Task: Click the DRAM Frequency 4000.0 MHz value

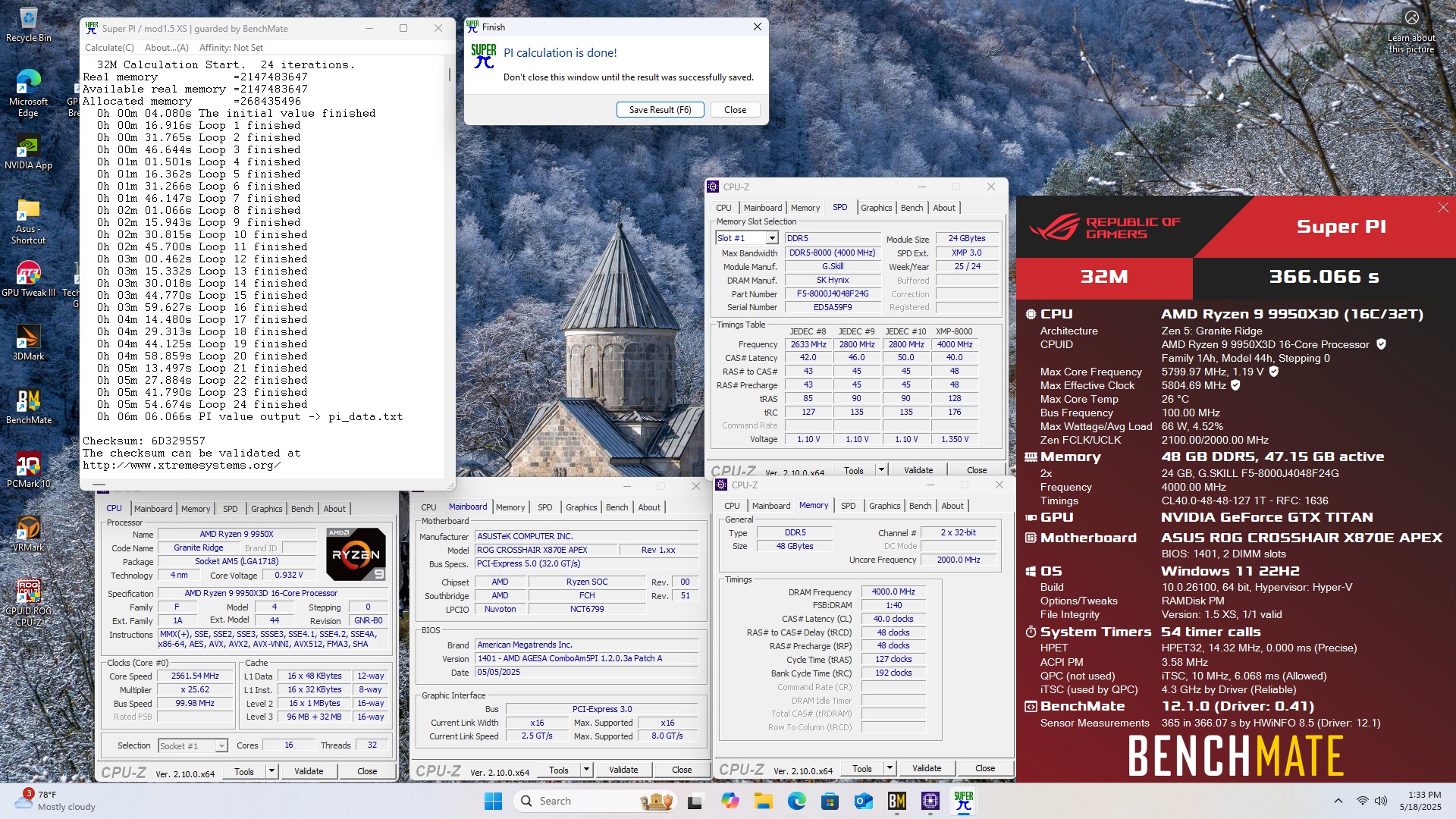Action: point(893,591)
